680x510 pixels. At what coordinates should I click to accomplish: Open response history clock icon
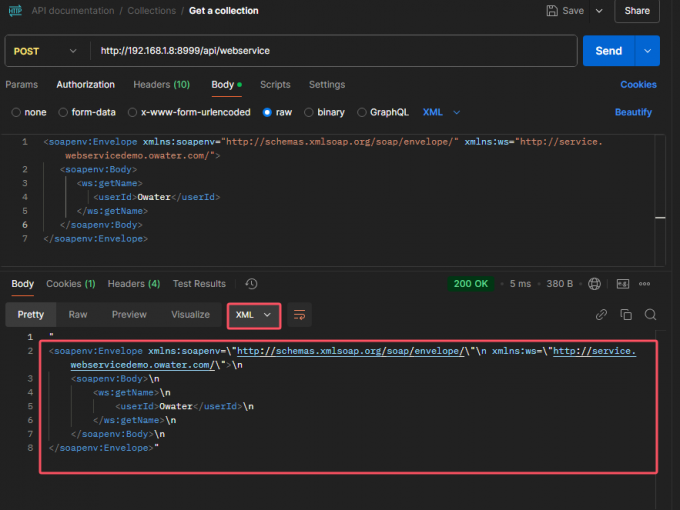251,284
